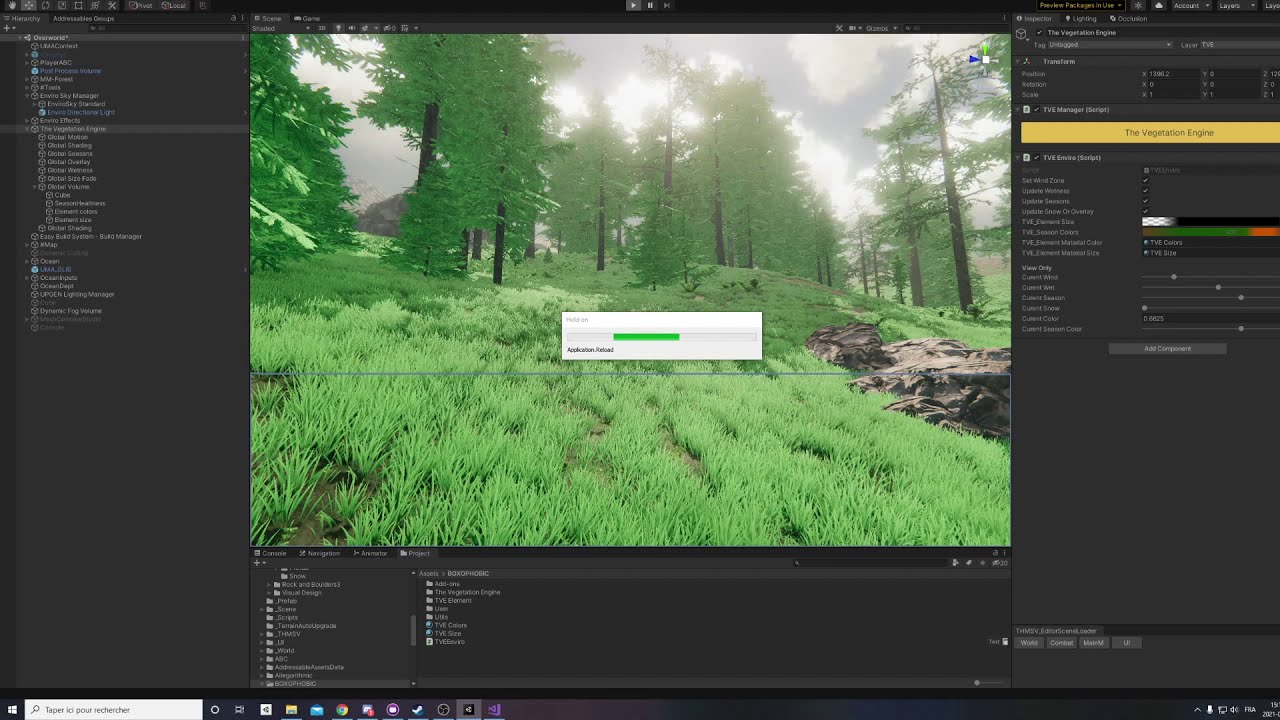Uncheck Set Wind Zone checkbox
Screen dimensions: 1280x720
(1146, 180)
